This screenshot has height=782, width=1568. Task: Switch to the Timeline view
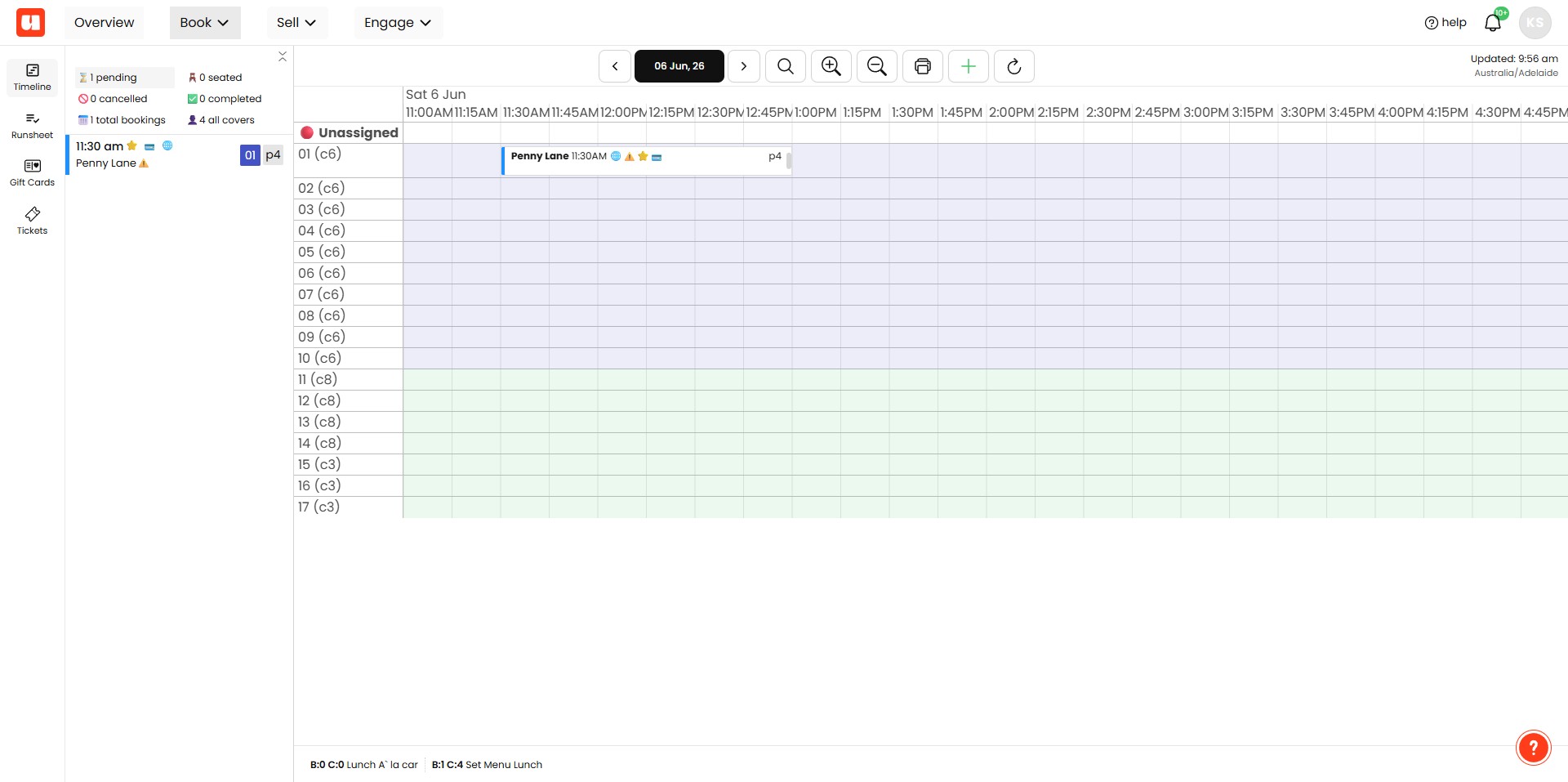point(32,78)
